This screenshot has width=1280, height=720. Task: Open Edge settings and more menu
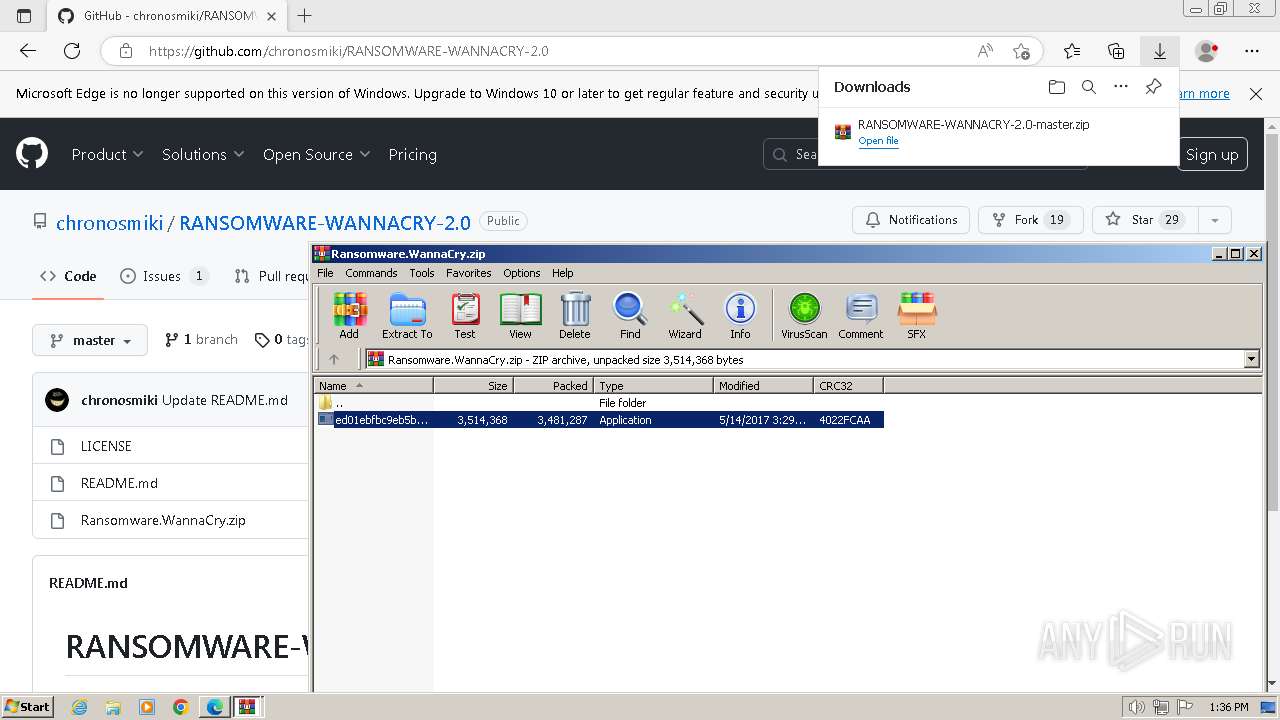1252,51
